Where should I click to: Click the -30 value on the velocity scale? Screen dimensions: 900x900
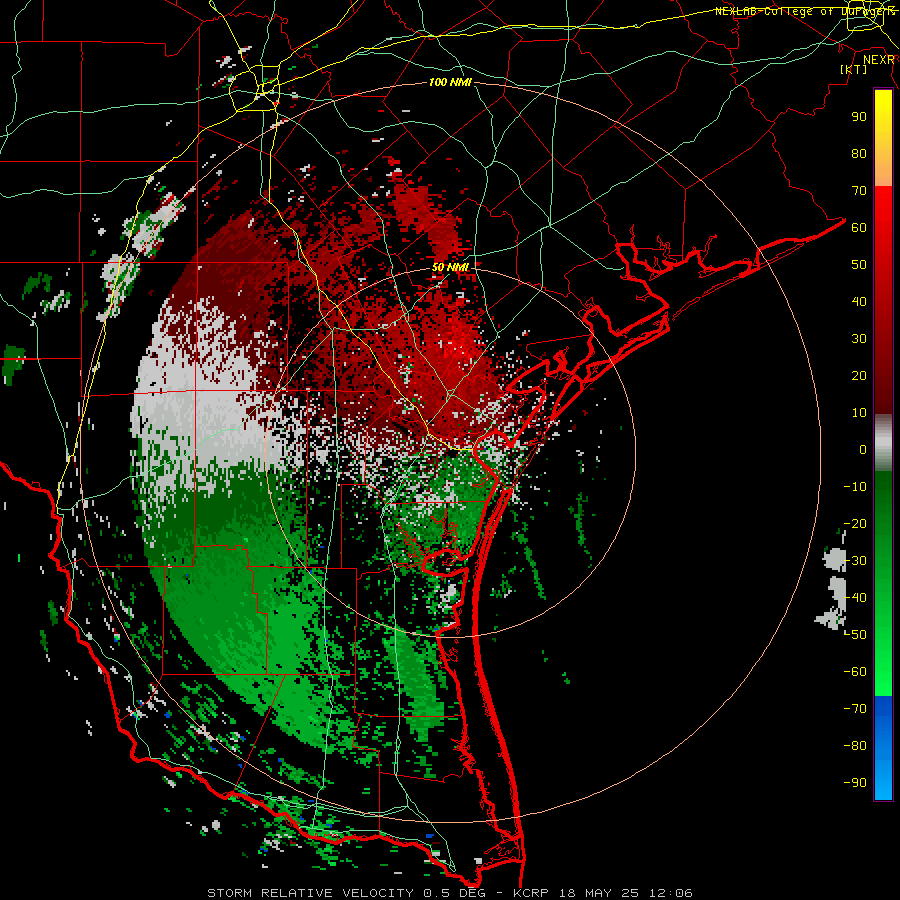pos(855,561)
